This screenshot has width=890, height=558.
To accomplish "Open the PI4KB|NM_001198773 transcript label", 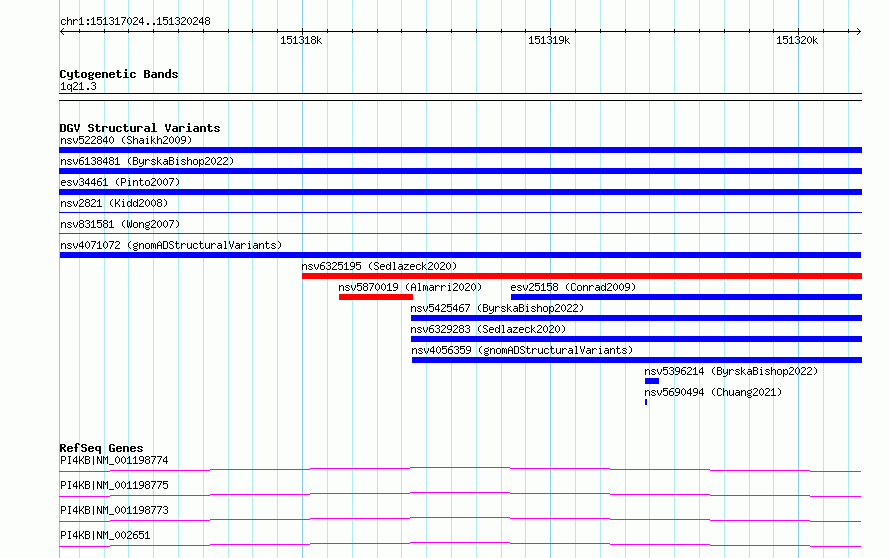I will pos(114,510).
